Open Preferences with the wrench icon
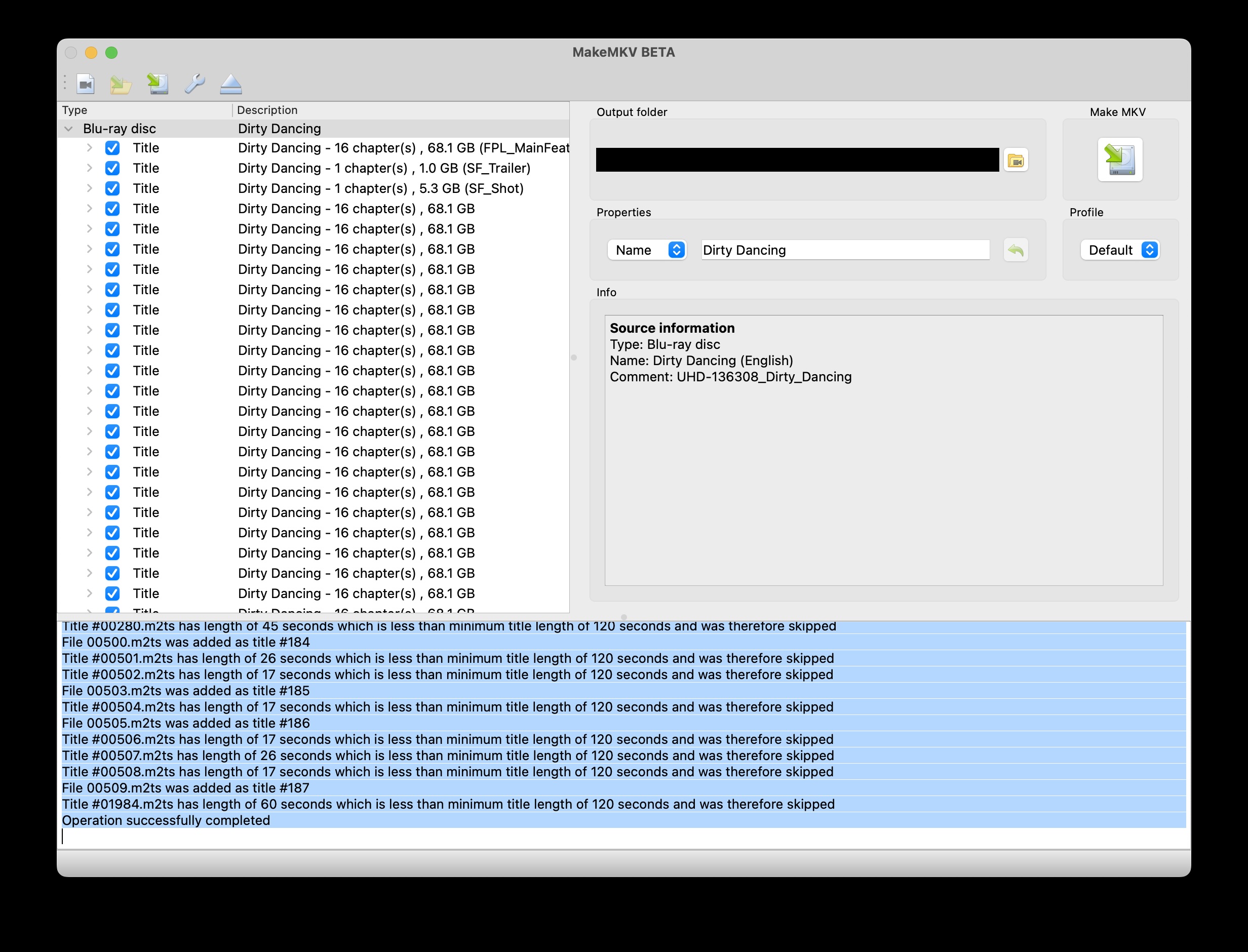The image size is (1248, 952). (x=194, y=84)
